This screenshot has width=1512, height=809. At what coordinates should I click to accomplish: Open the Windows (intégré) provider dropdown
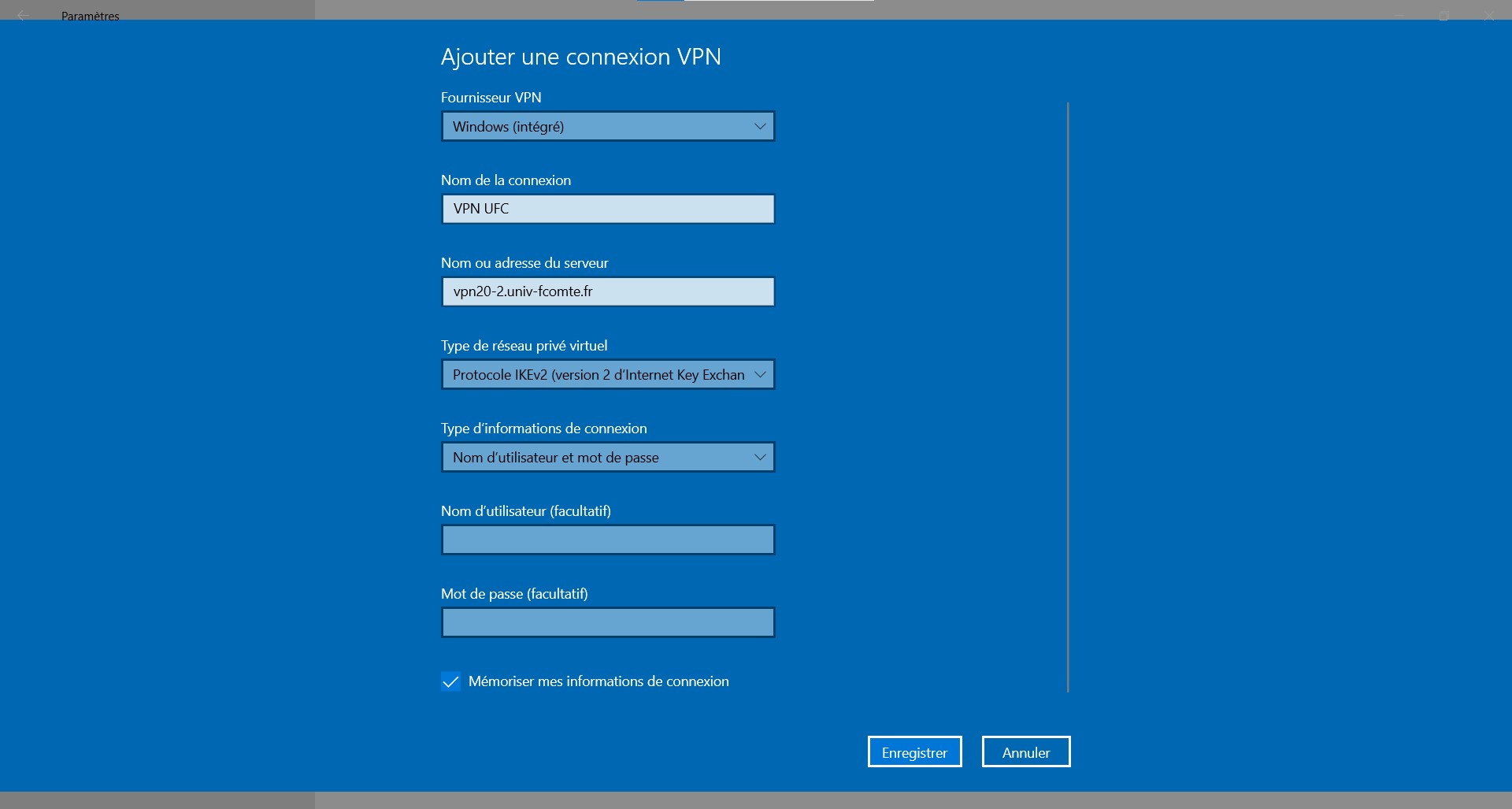click(598, 126)
